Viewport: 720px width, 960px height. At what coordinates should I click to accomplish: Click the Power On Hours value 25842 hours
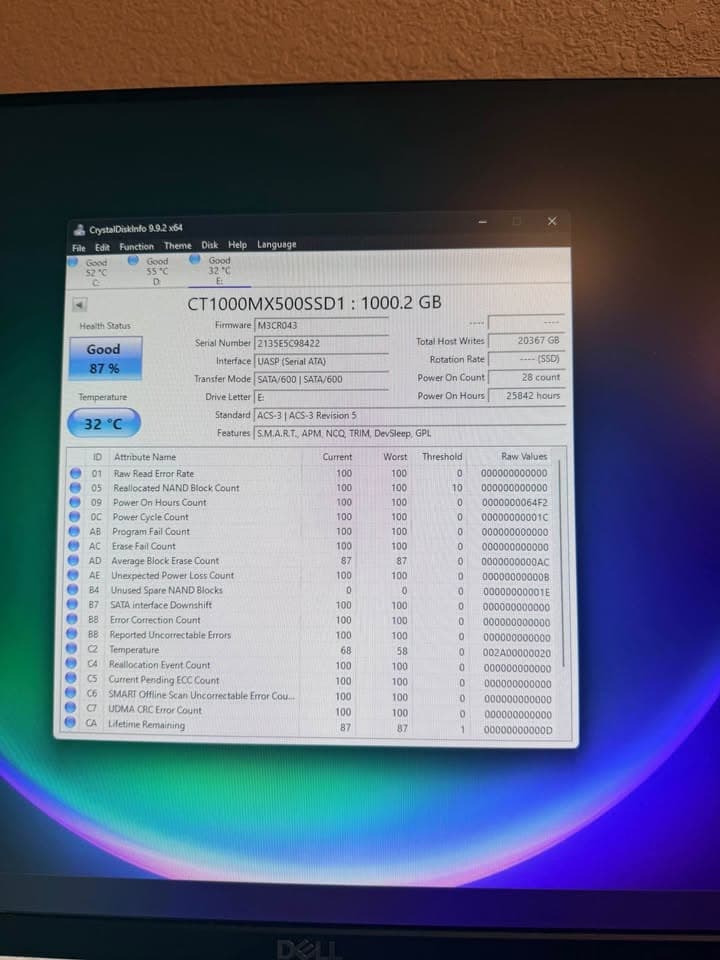(x=526, y=396)
